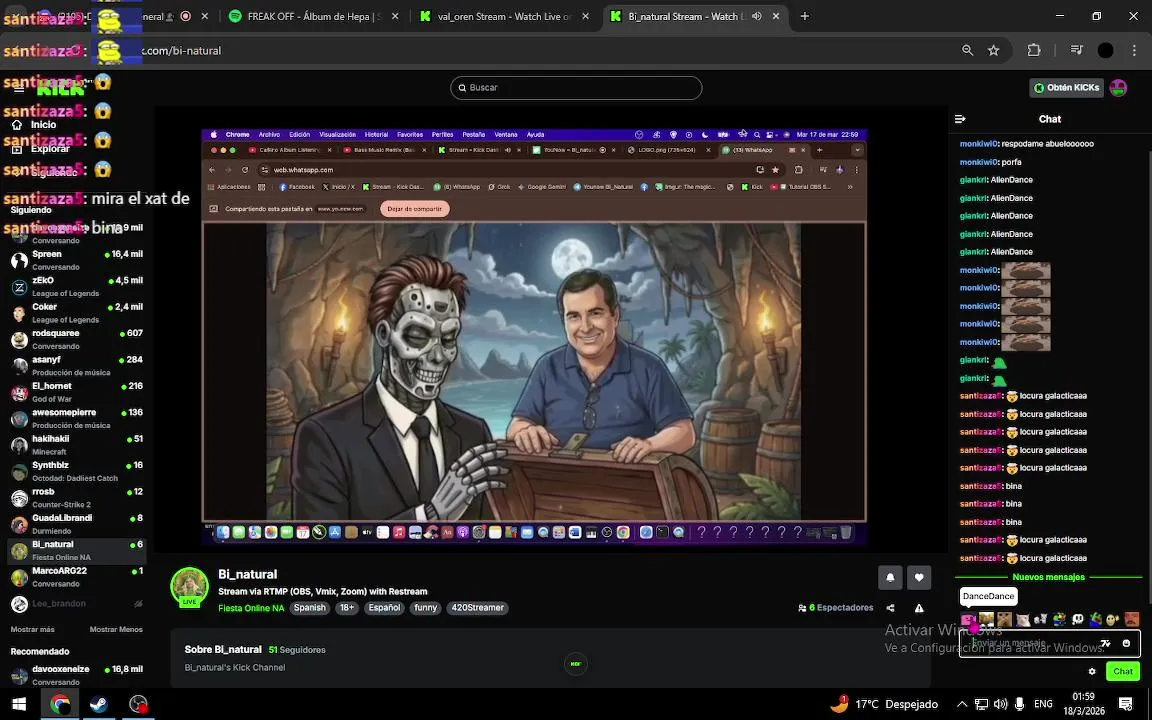Open rrosb Counter-Strike 2 channel
This screenshot has width=1152, height=720.
pos(77,498)
